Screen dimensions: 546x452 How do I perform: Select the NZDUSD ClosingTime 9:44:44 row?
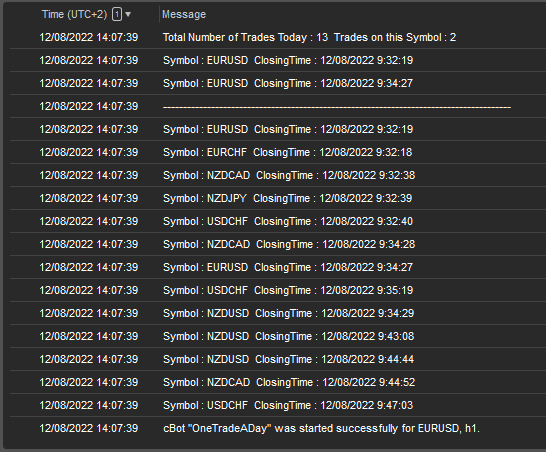point(278,359)
